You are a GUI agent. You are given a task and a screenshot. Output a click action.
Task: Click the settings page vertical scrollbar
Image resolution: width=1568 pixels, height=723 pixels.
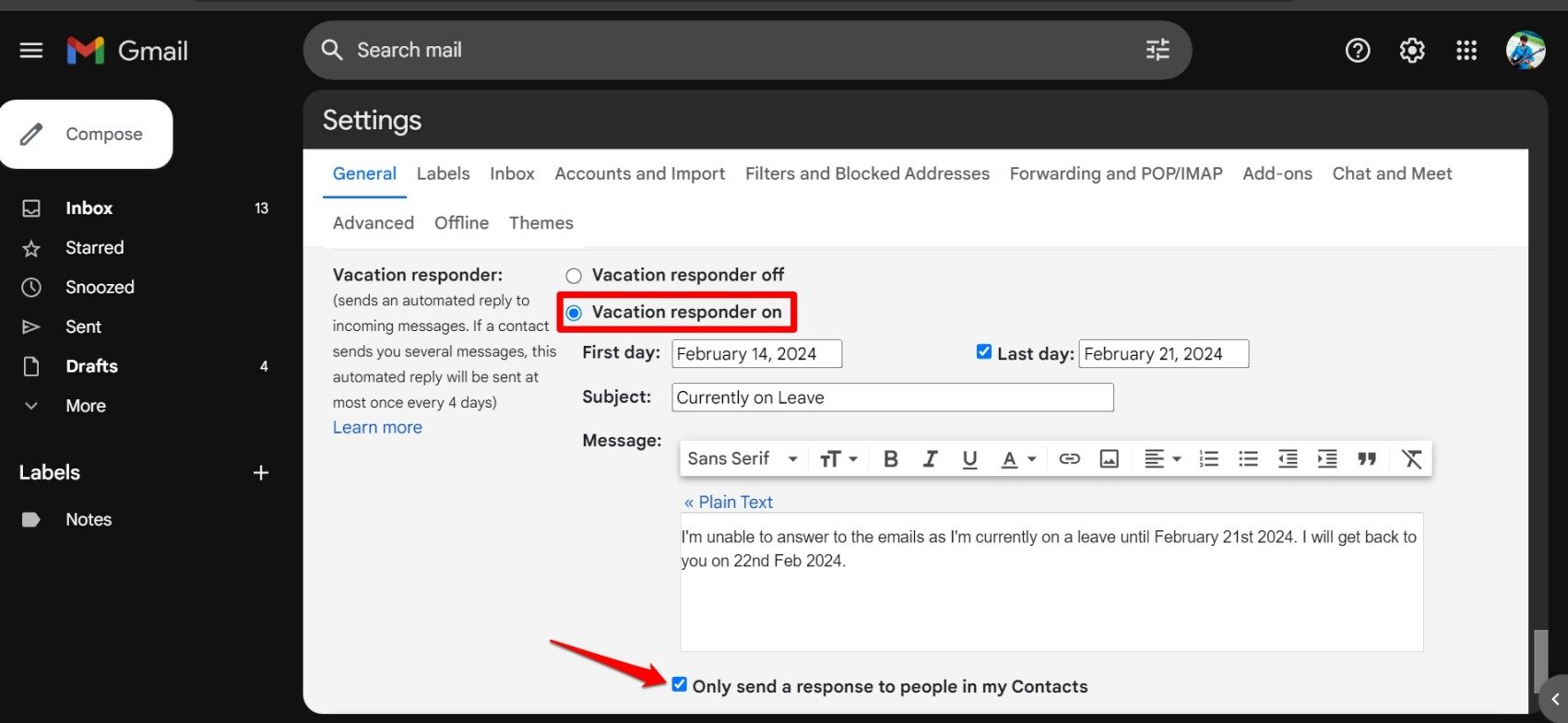tap(1538, 659)
